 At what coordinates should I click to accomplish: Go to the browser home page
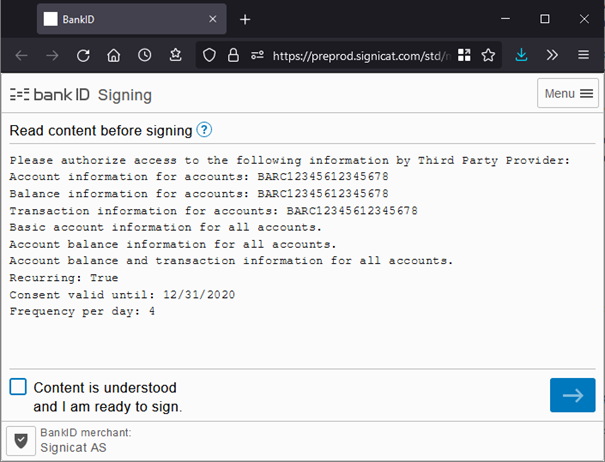(114, 56)
